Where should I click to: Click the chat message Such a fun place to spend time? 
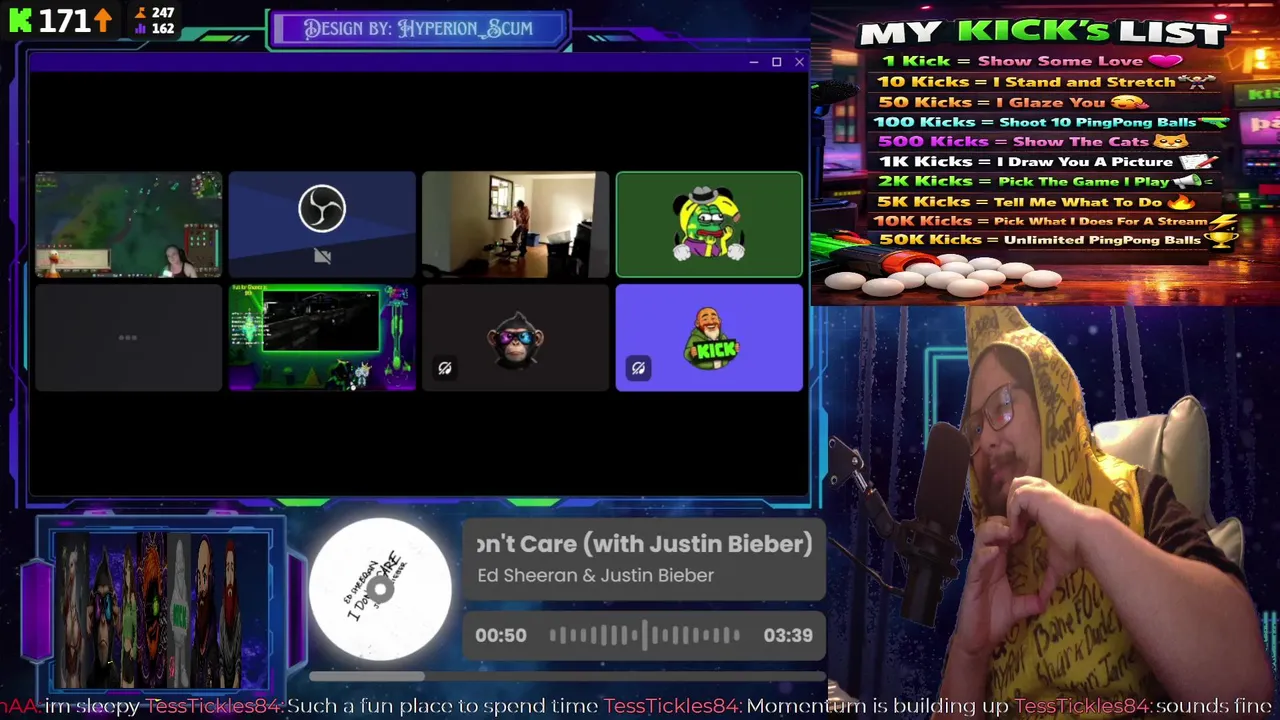click(443, 706)
